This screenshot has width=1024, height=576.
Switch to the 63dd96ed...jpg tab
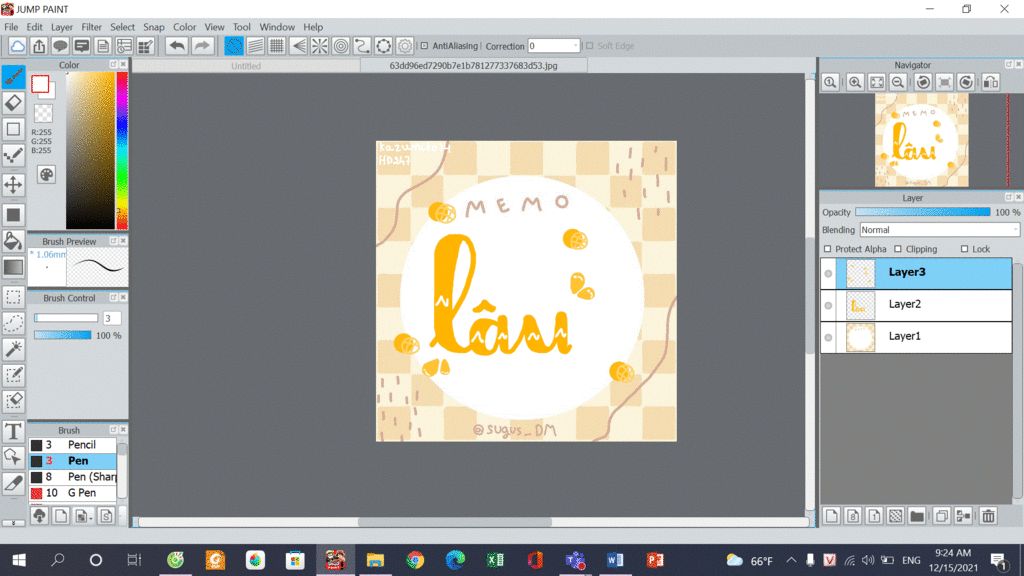(x=473, y=66)
